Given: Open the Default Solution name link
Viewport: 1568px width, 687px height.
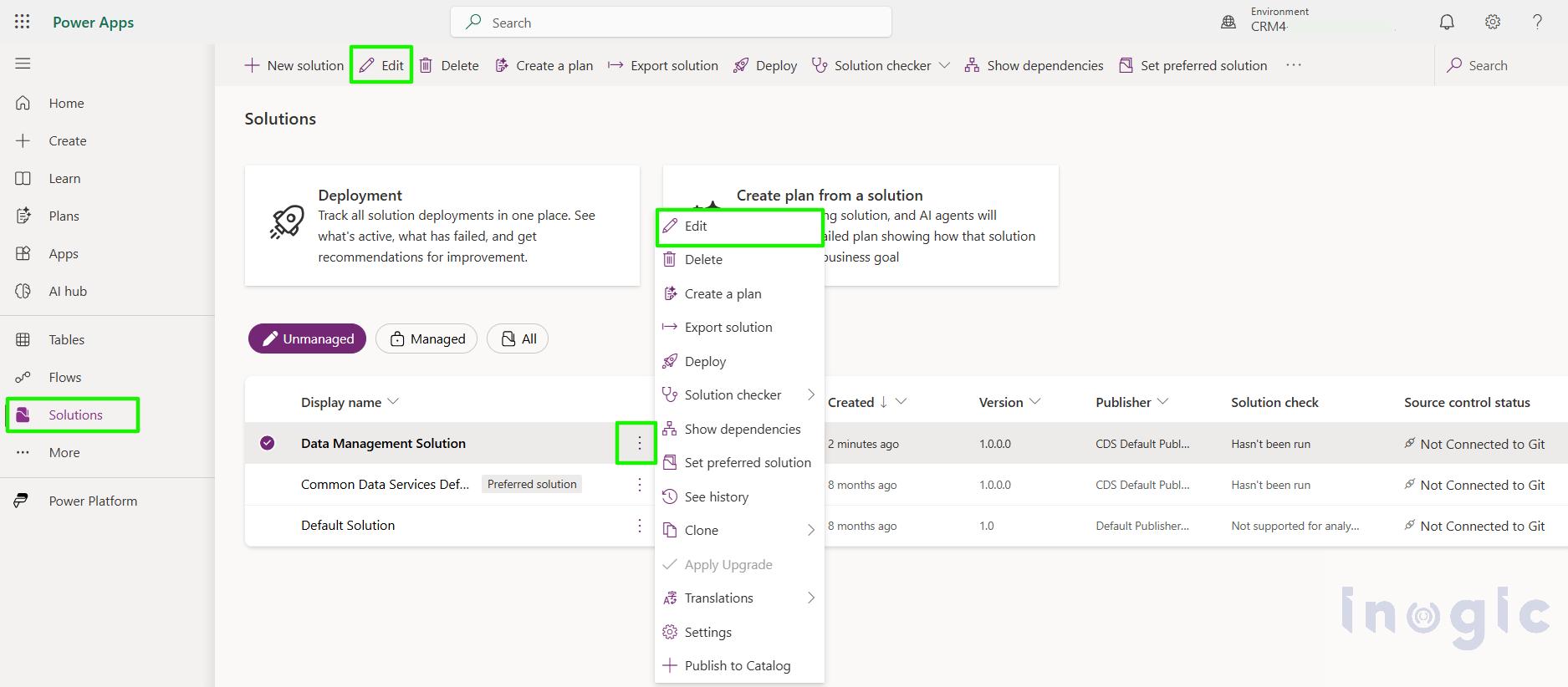Looking at the screenshot, I should (348, 525).
